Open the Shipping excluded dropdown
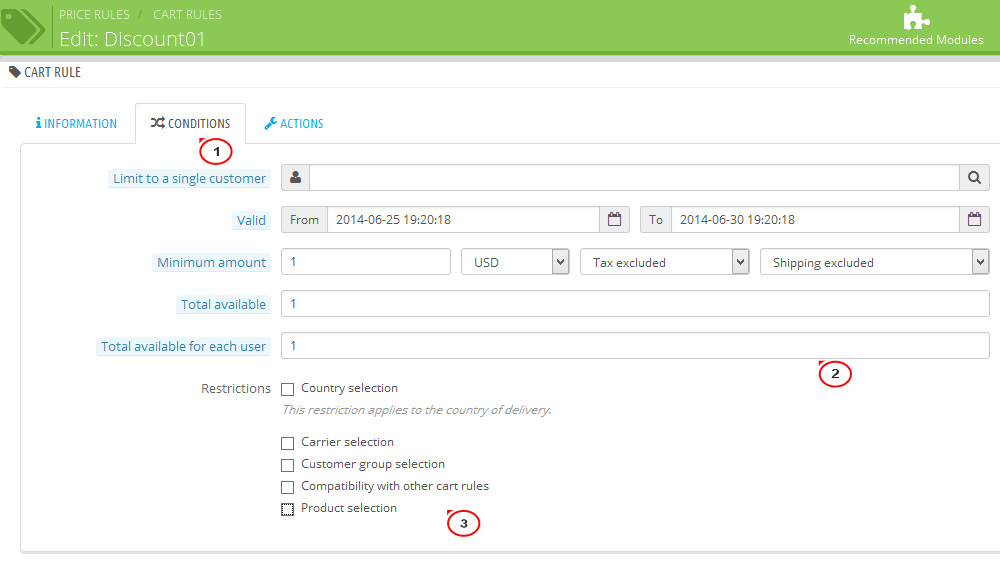Screen dimensions: 1000x563 874,262
